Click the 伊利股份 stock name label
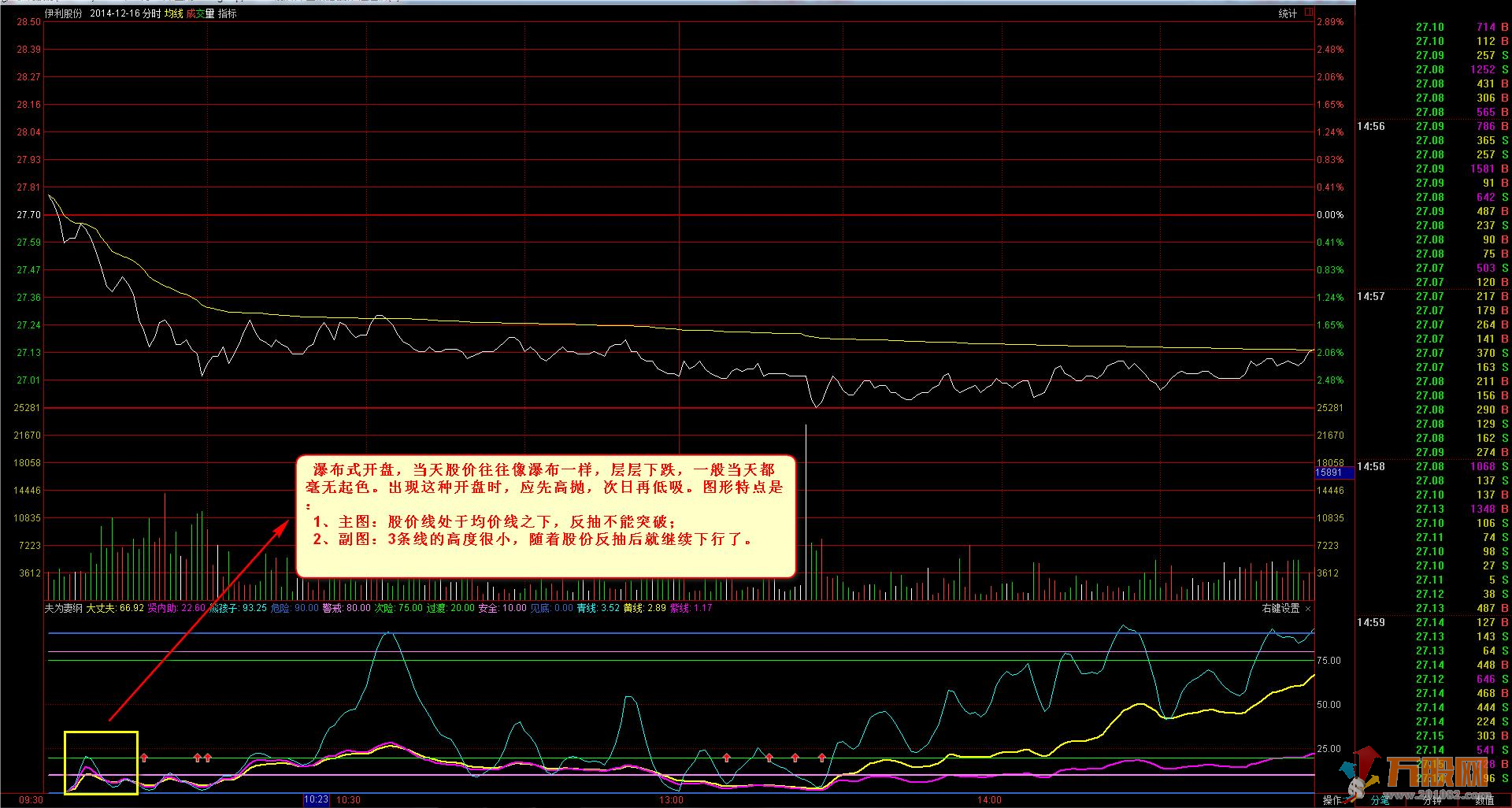The width and height of the screenshot is (1512, 808). coord(63,13)
